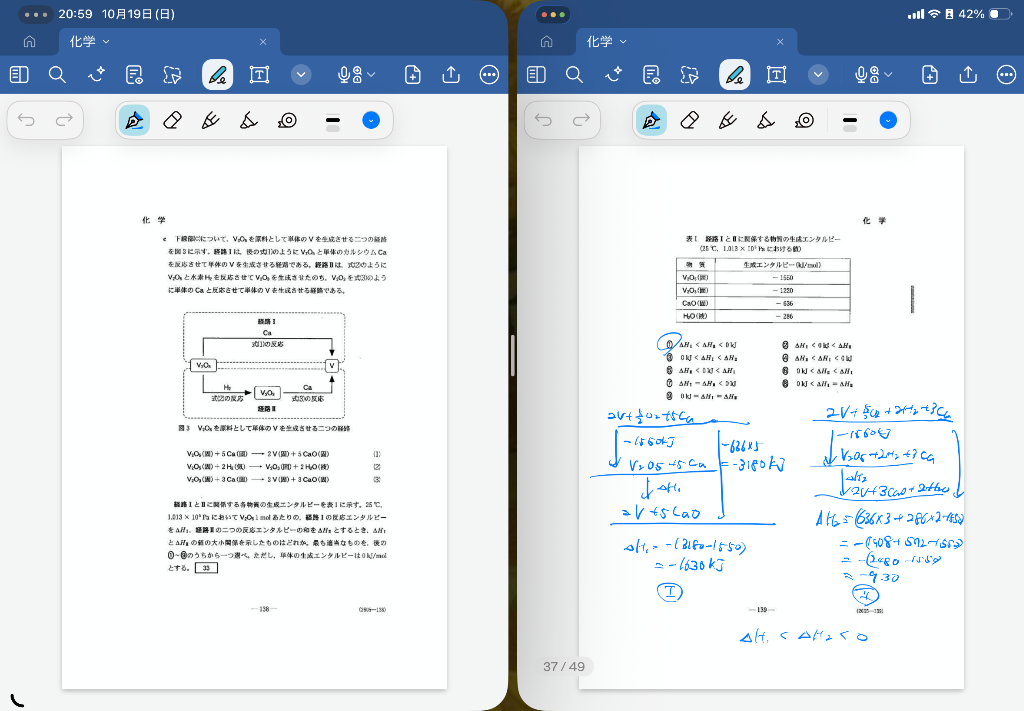Close the 化学 tab in left window
The height and width of the screenshot is (711, 1024).
pyautogui.click(x=263, y=42)
